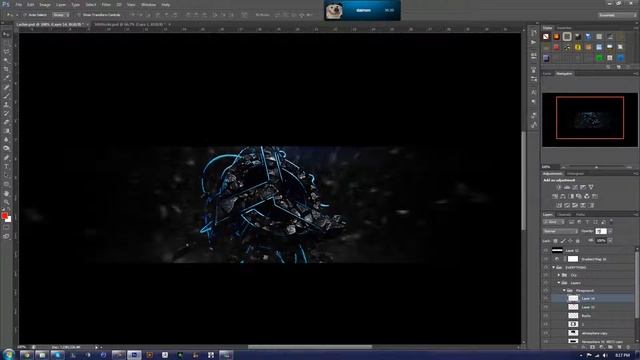The image size is (640, 360).
Task: Switch to the Channels tab
Action: (x=565, y=215)
